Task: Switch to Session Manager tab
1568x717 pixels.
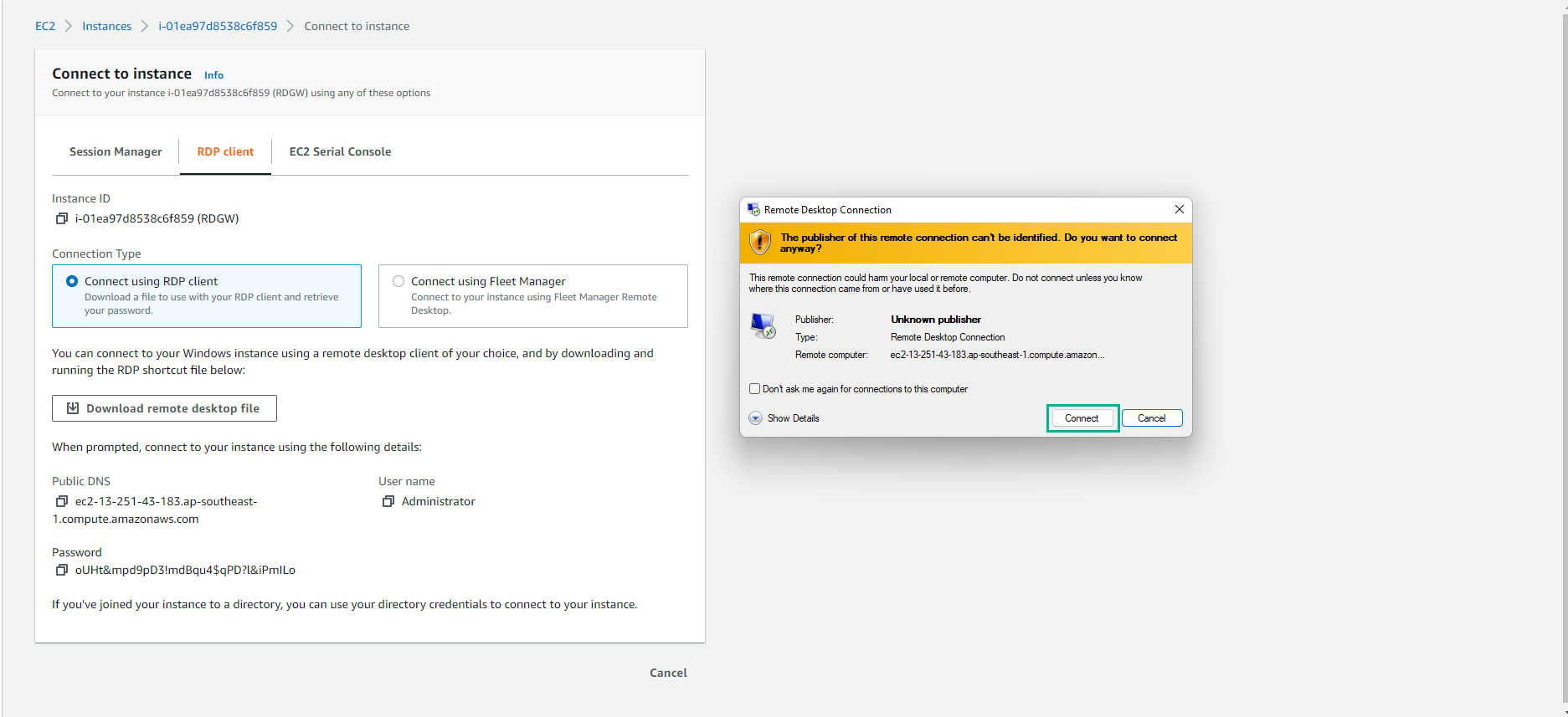Action: 116,151
